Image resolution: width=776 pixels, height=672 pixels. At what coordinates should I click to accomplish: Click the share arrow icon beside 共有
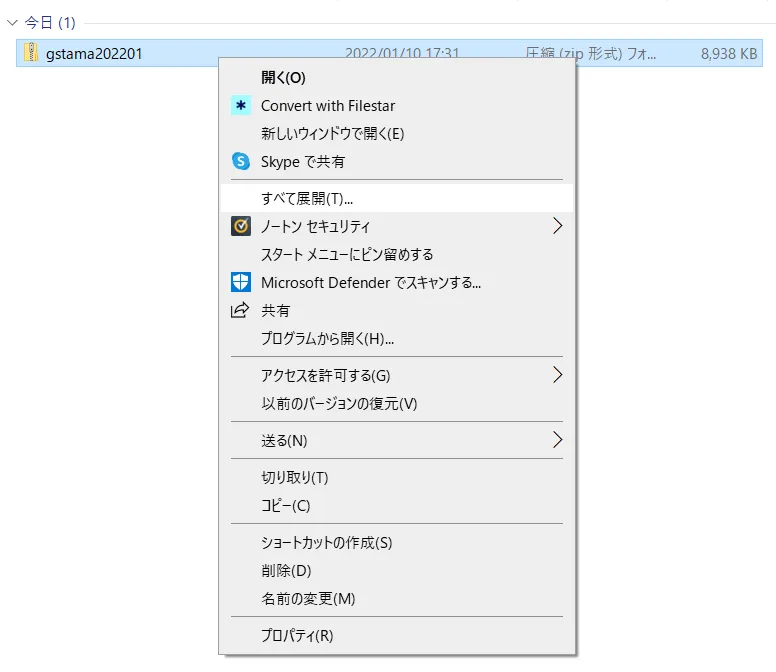[x=241, y=311]
